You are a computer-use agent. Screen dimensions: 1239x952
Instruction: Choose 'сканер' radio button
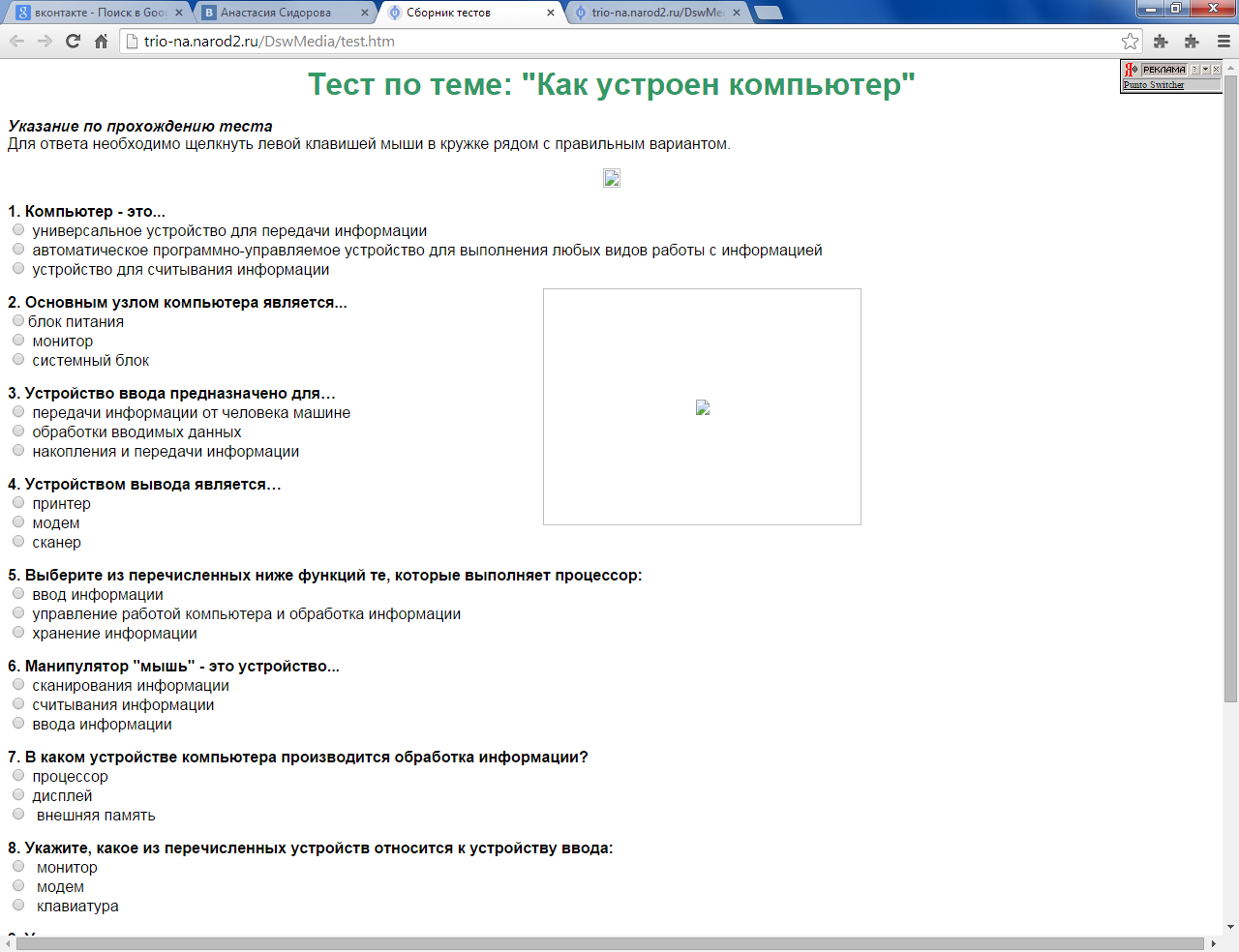(x=18, y=541)
